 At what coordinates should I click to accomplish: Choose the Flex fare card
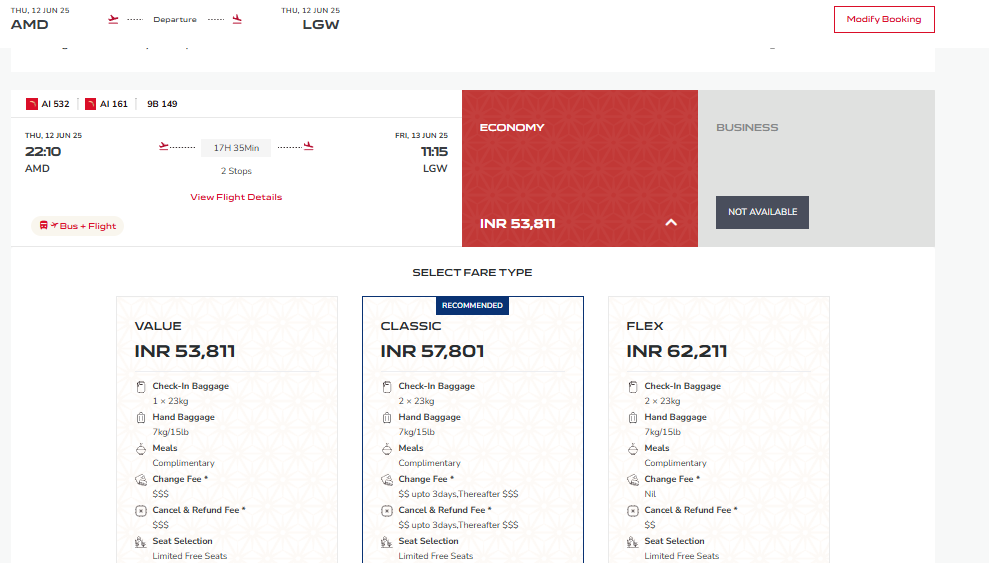(x=719, y=429)
